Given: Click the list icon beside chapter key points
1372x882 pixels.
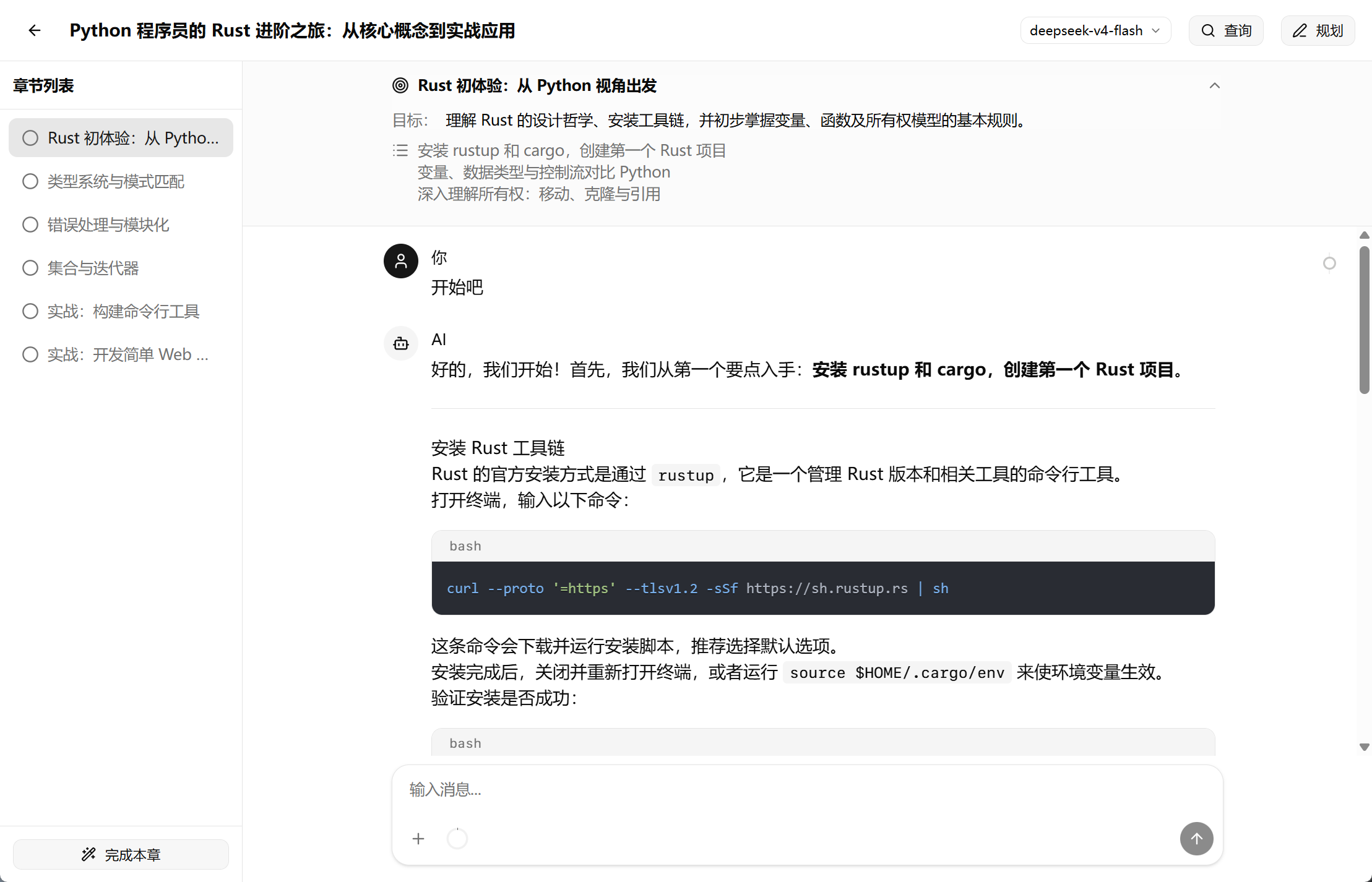Looking at the screenshot, I should [400, 150].
